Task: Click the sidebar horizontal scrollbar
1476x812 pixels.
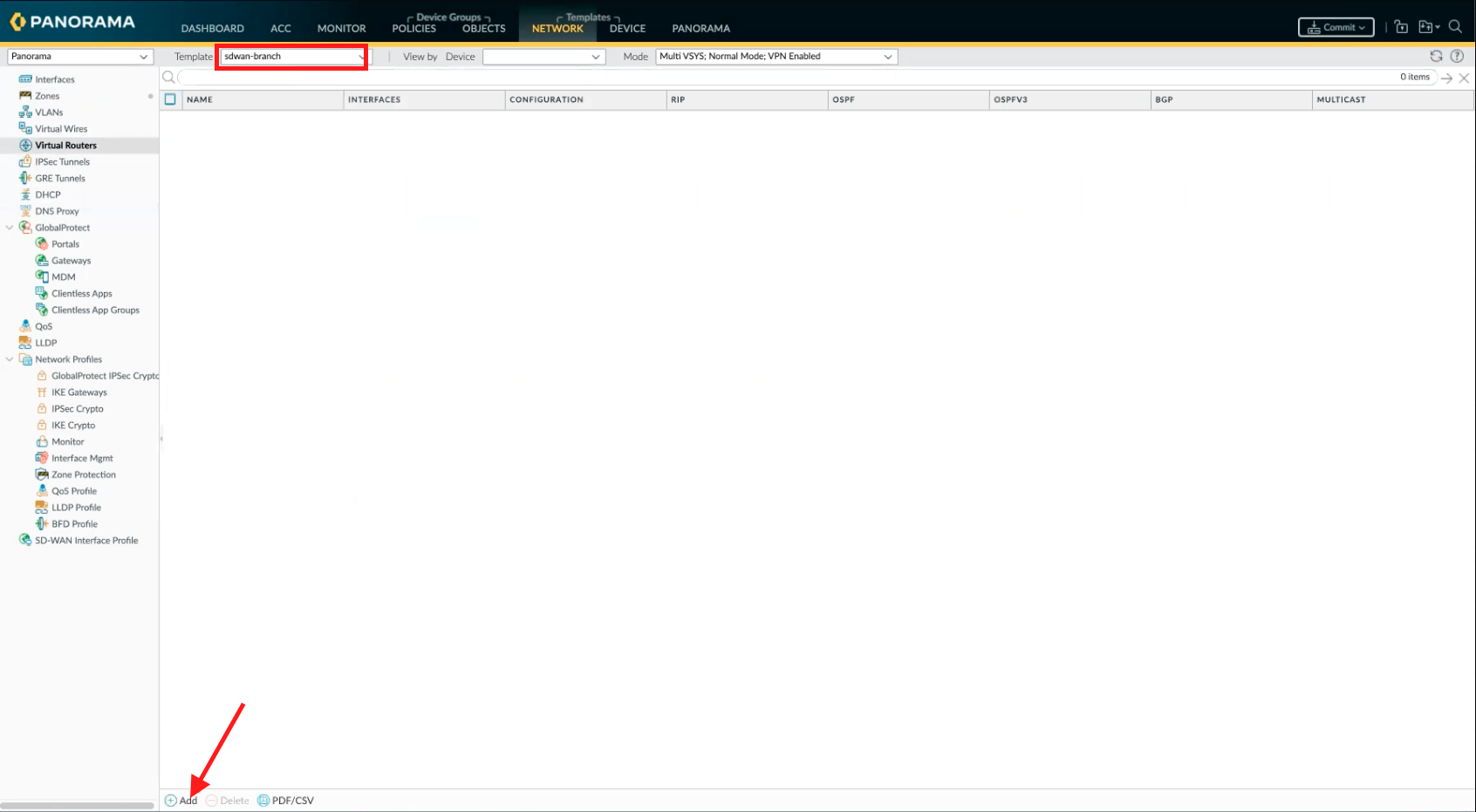Action: coord(78,806)
